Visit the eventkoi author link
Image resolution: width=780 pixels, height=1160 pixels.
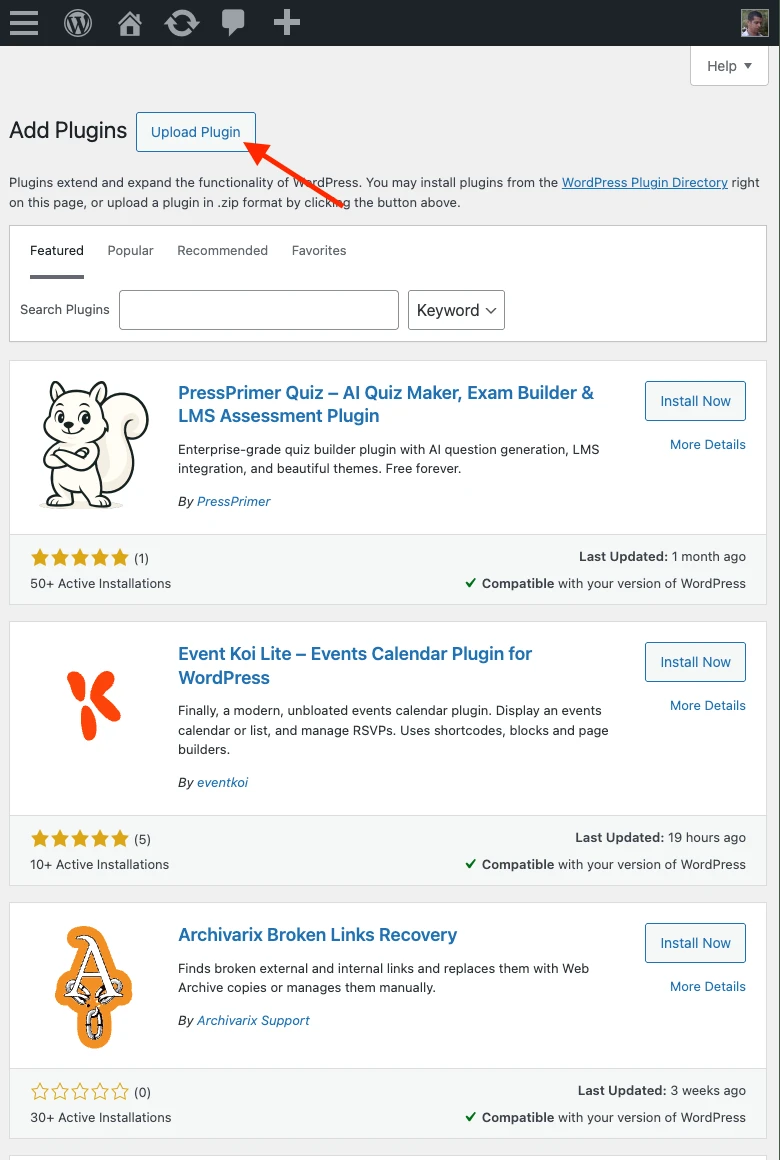point(222,782)
